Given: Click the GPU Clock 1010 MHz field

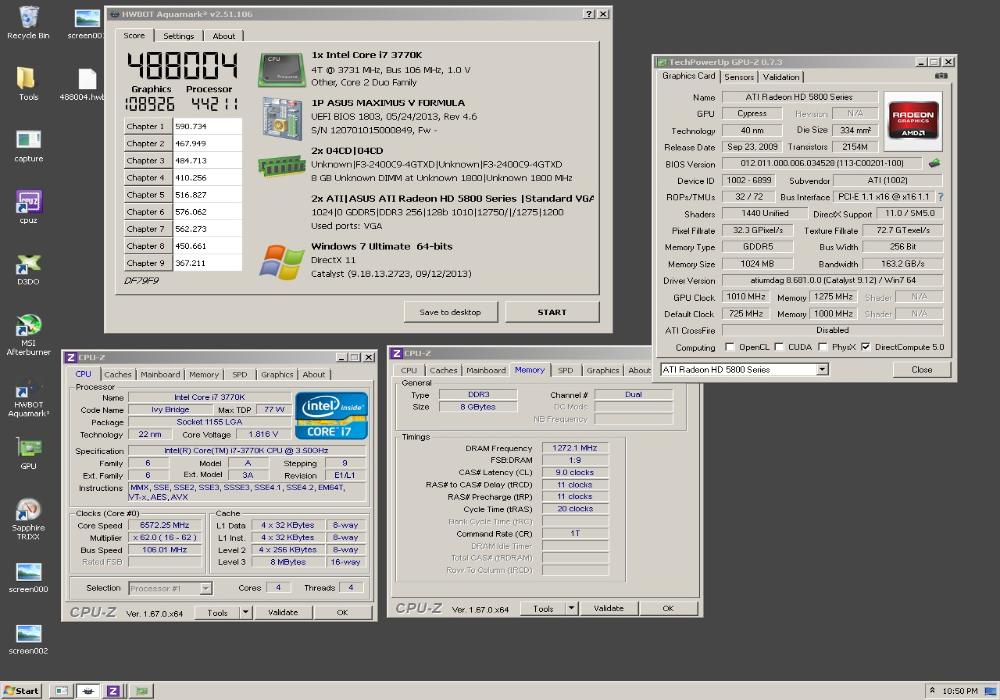Looking at the screenshot, I should click(746, 297).
